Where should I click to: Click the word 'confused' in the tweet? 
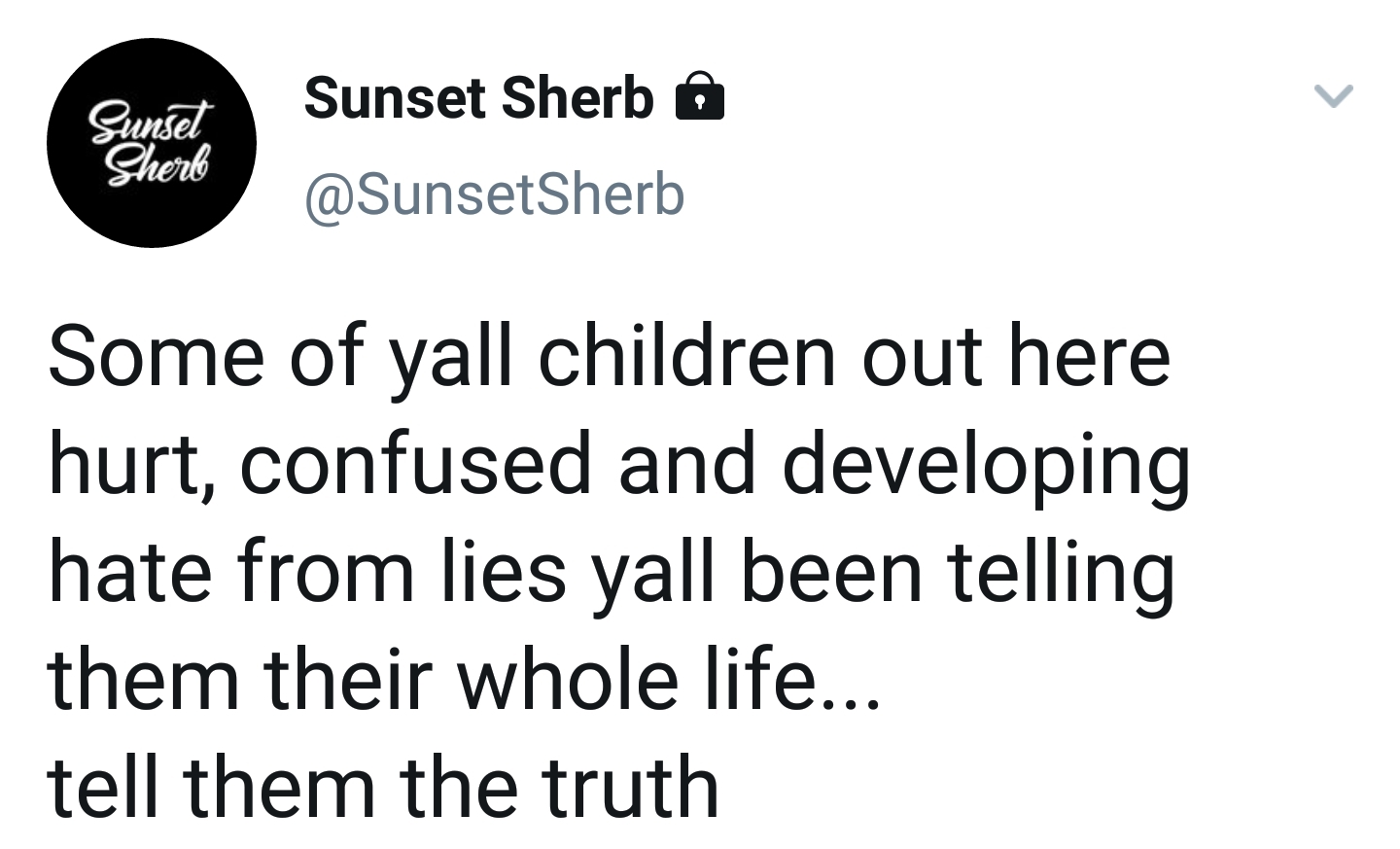click(x=415, y=464)
